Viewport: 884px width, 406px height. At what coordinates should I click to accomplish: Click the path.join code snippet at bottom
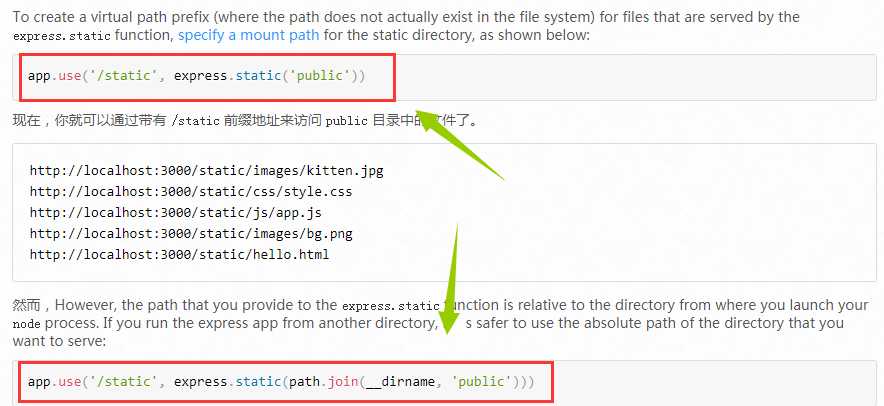281,382
